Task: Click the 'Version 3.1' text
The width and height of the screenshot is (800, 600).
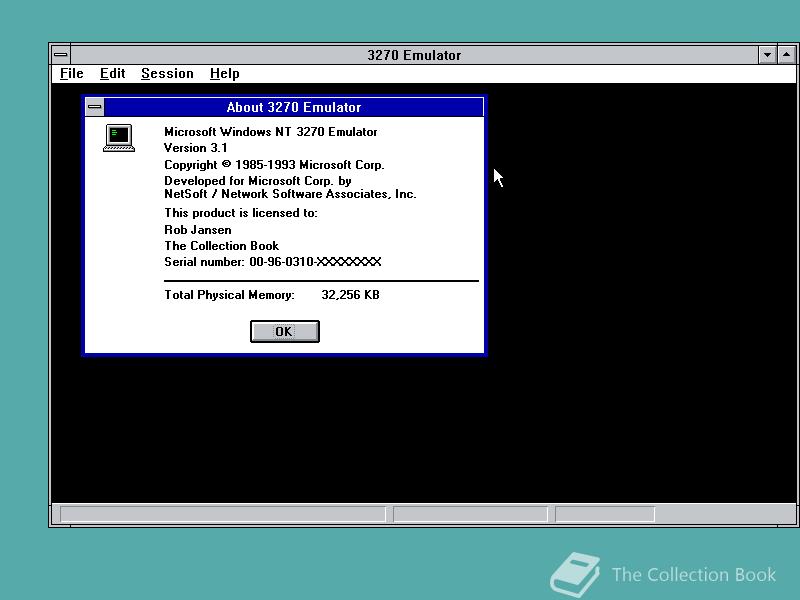Action: [x=195, y=148]
